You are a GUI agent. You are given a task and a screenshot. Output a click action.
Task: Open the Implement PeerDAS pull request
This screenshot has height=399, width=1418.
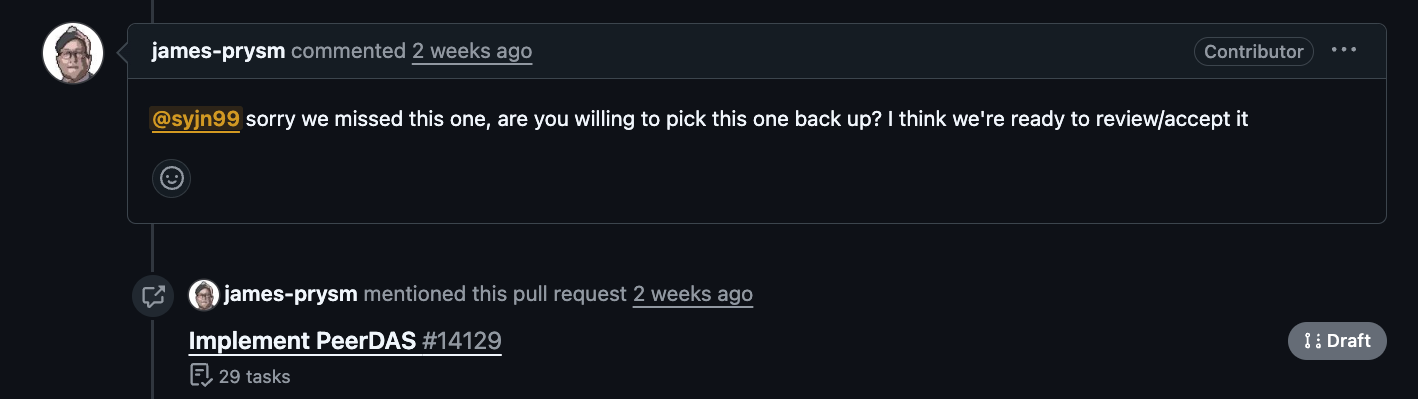(x=302, y=341)
